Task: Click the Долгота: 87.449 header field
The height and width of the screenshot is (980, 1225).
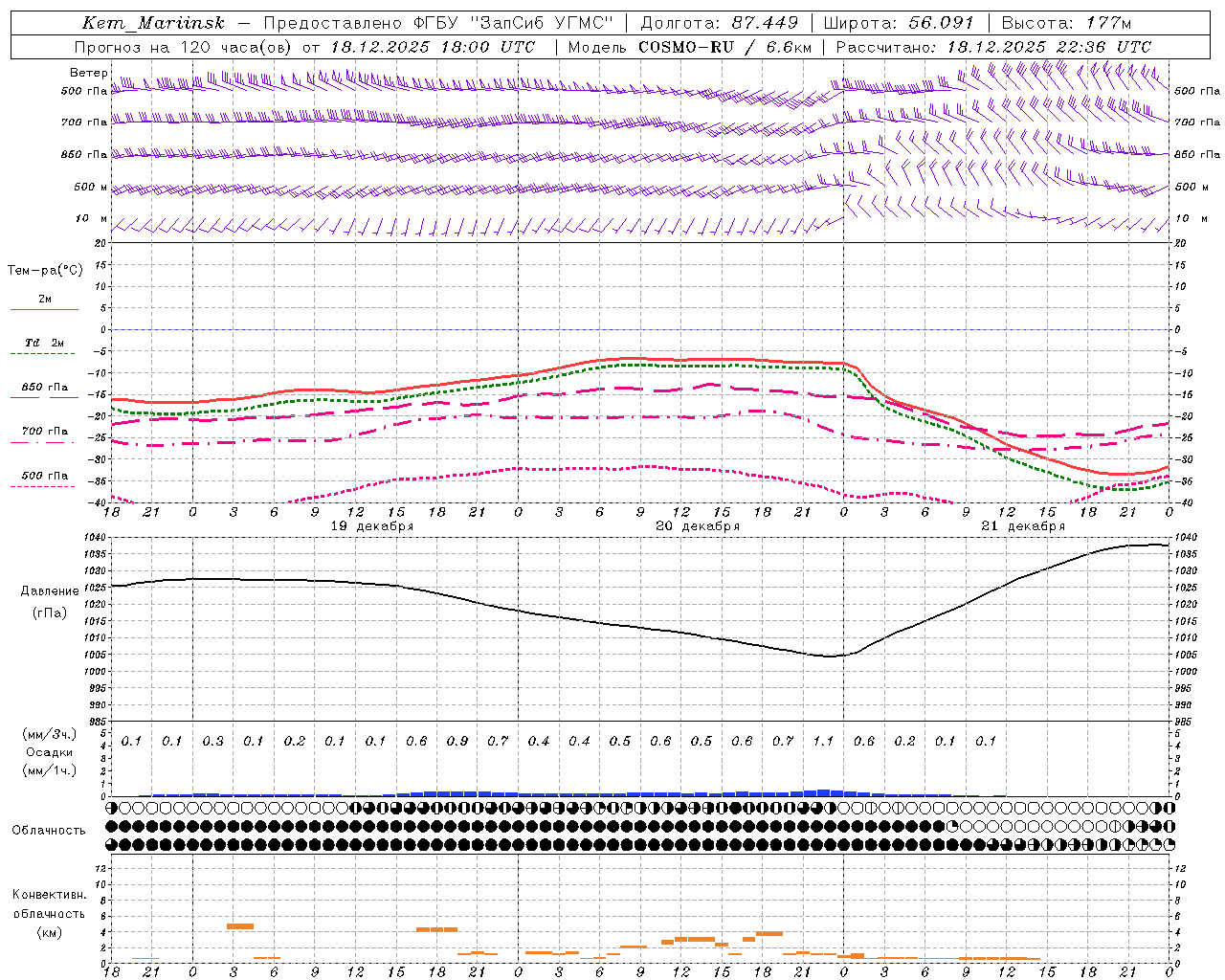Action: pos(719,23)
